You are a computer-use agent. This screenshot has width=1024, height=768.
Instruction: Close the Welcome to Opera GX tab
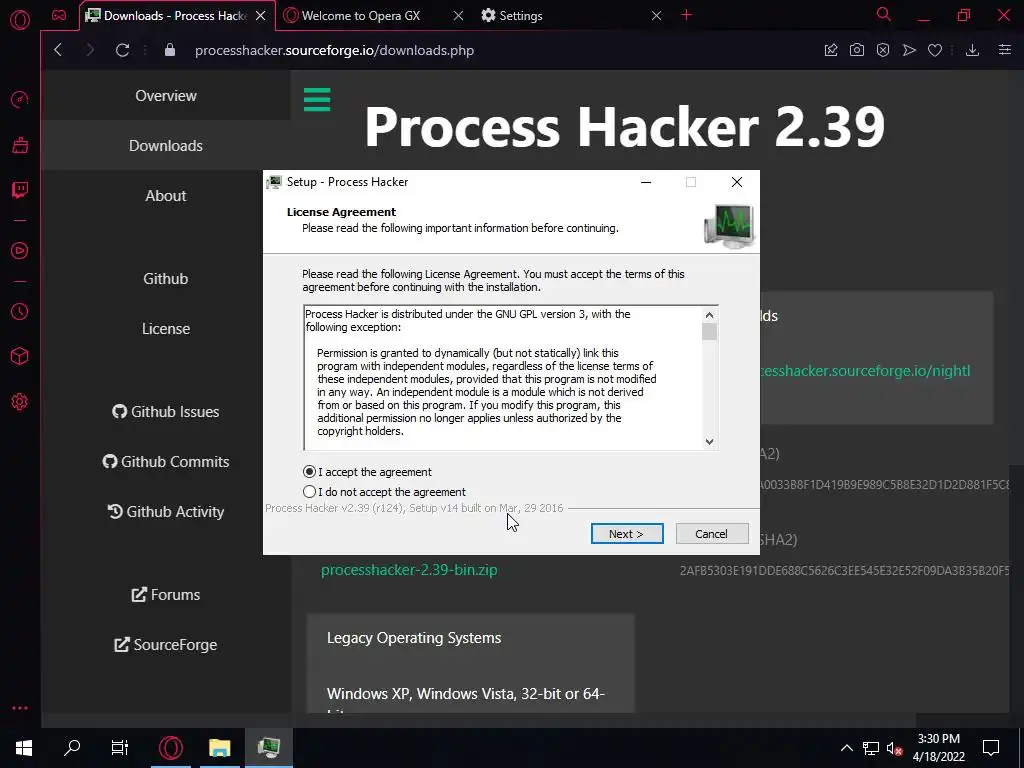coord(458,16)
